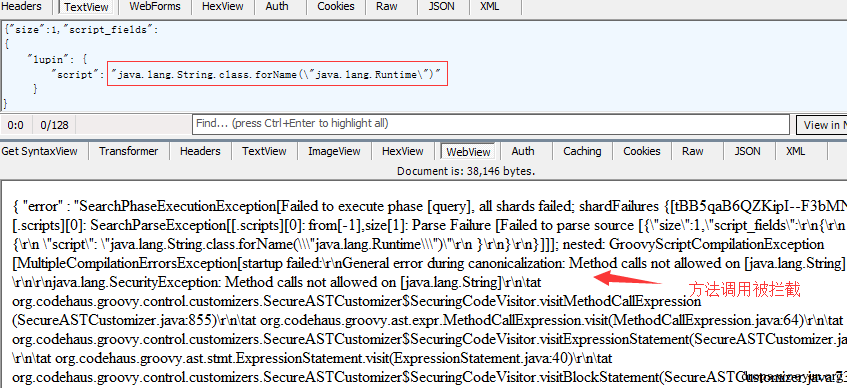Click the 0/128 character count indicator

[55, 125]
